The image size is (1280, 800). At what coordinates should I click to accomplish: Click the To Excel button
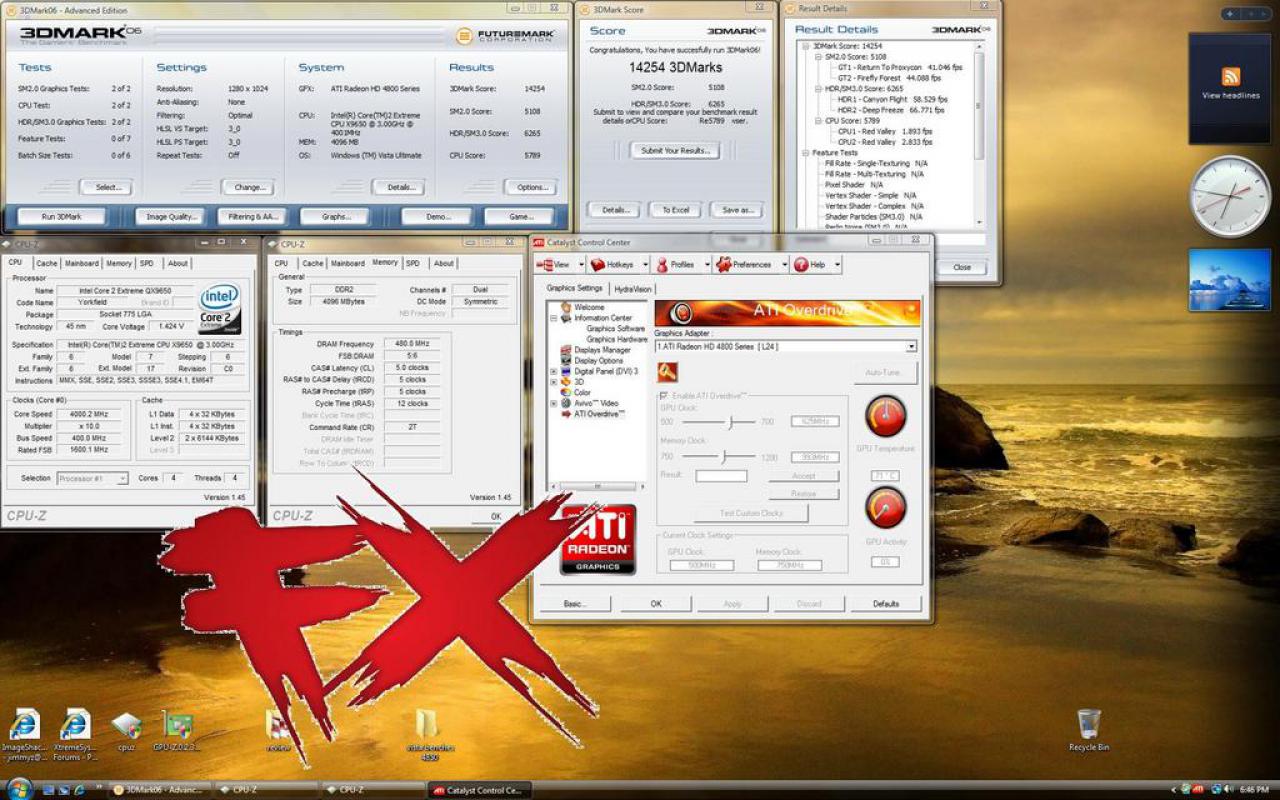pyautogui.click(x=676, y=210)
